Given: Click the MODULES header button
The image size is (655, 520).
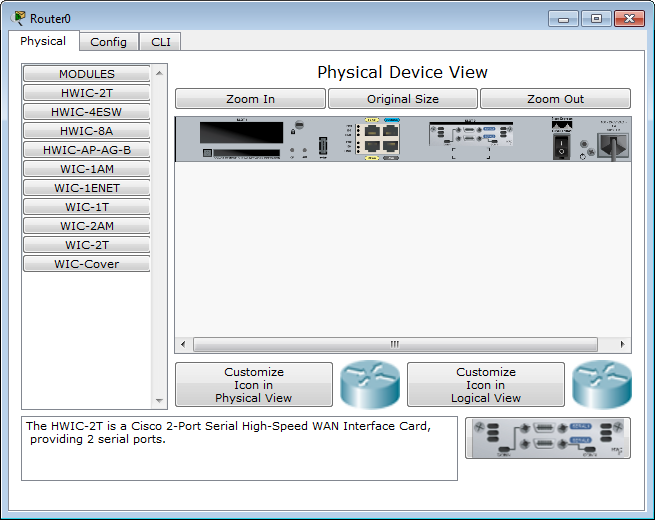Looking at the screenshot, I should pos(87,74).
